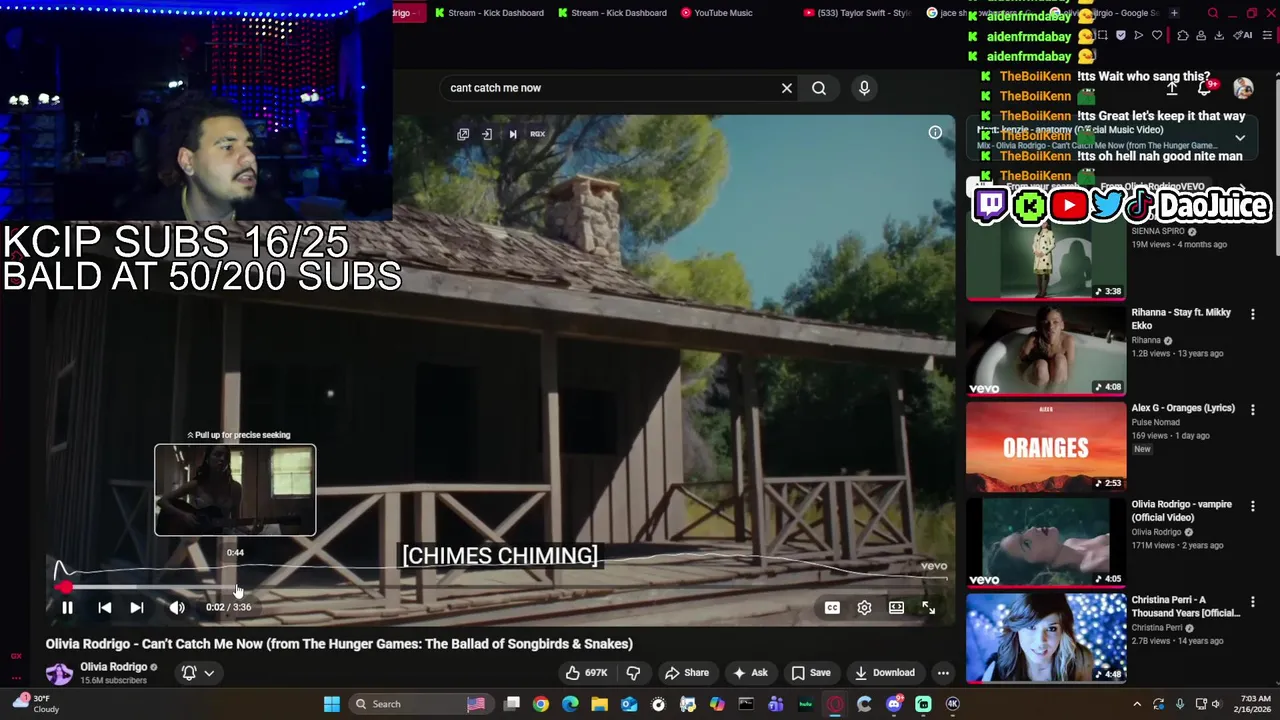Toggle theater mode in the player
1280x720 pixels.
click(896, 607)
